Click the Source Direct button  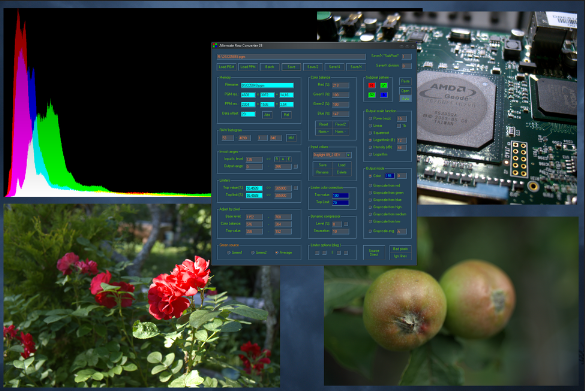click(x=374, y=253)
